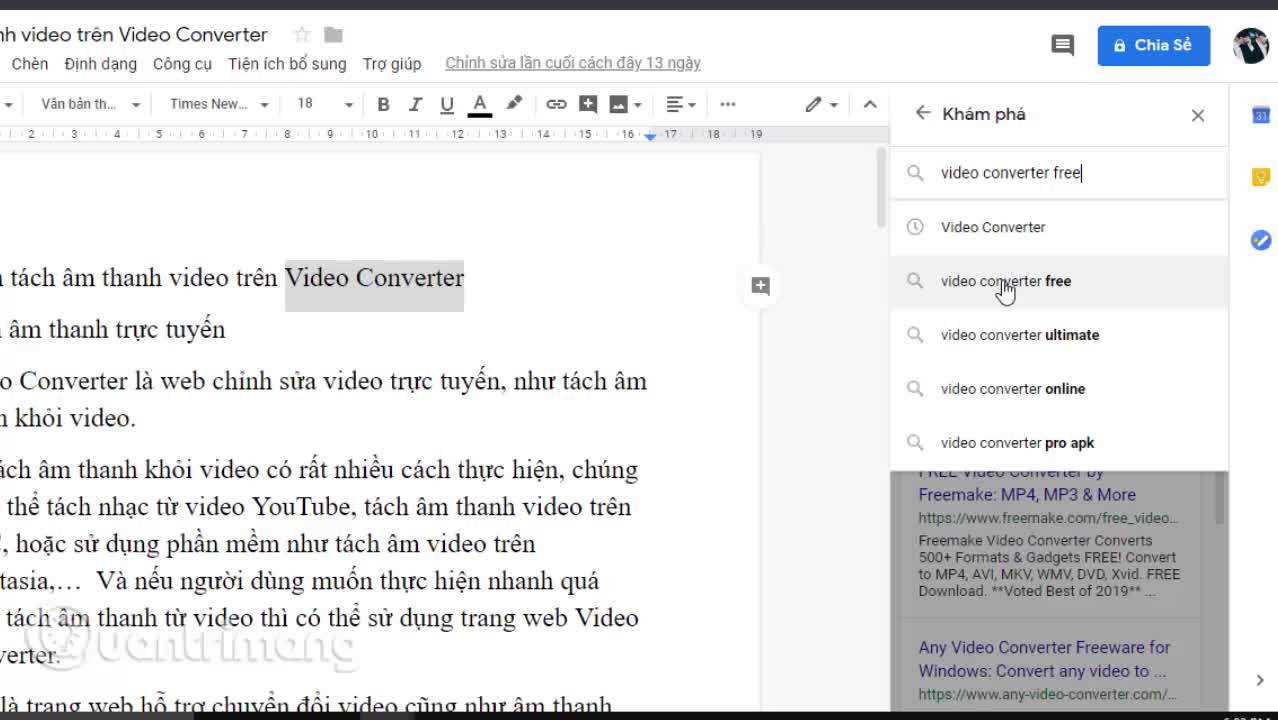Open the Định dạng menu
1278x720 pixels.
[101, 63]
